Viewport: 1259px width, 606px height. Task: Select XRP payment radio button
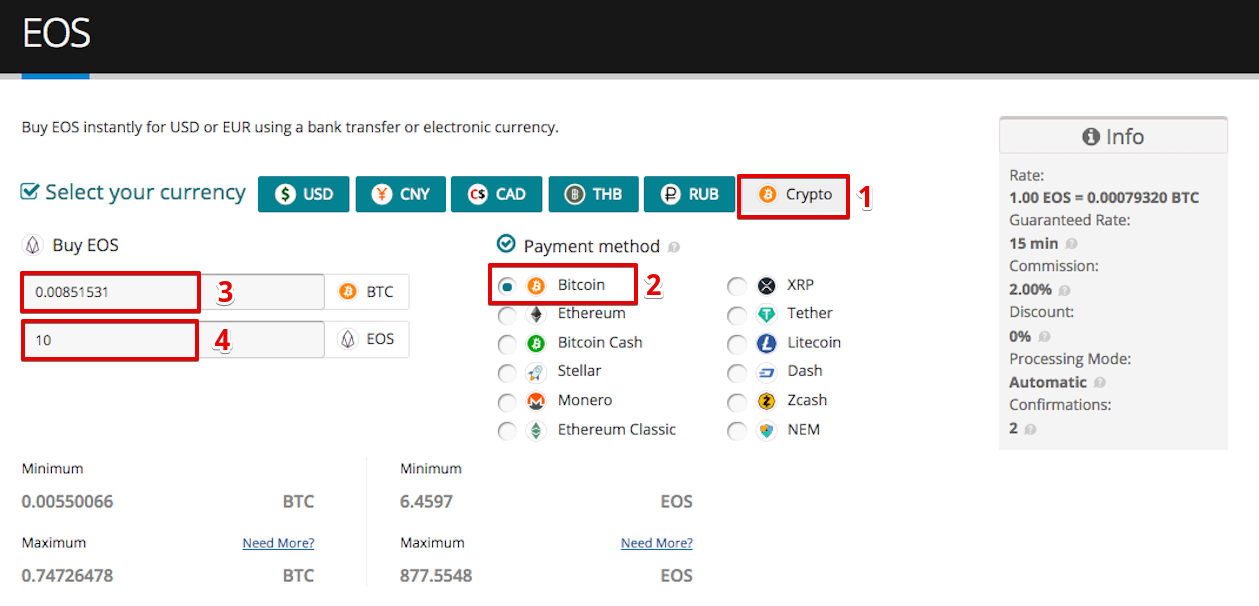pyautogui.click(x=737, y=286)
